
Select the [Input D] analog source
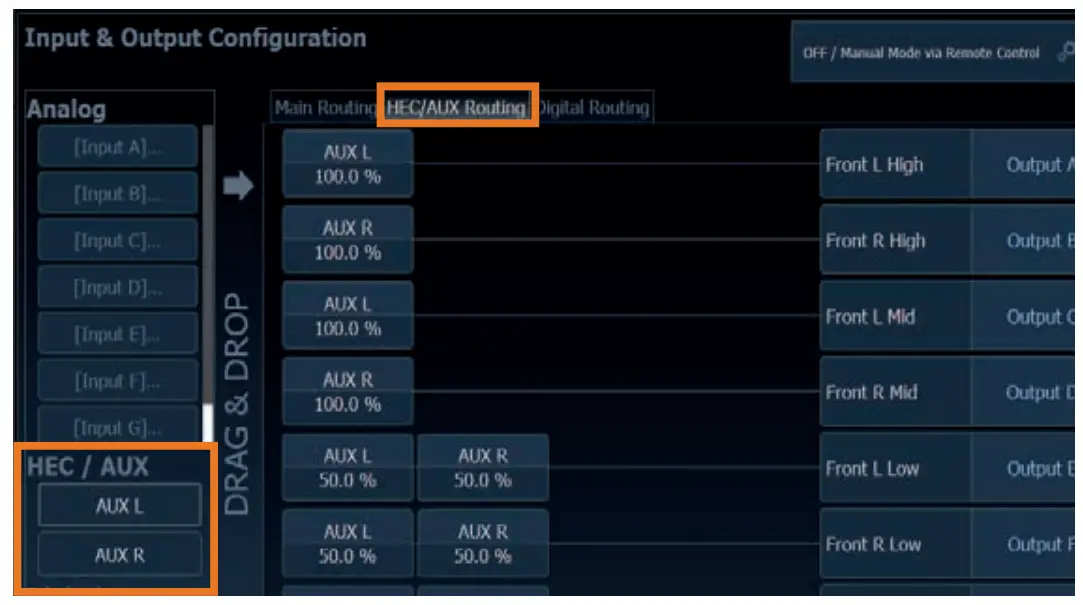118,288
